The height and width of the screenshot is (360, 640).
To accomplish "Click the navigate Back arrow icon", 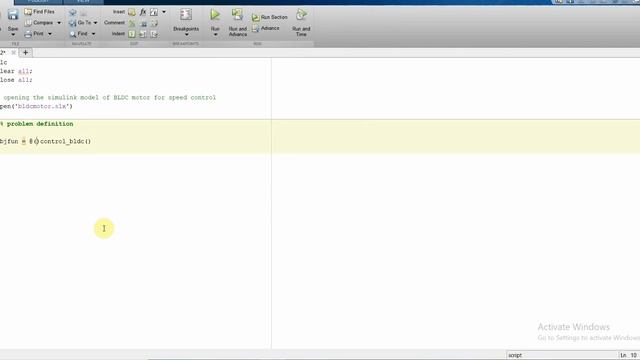I will (x=73, y=13).
